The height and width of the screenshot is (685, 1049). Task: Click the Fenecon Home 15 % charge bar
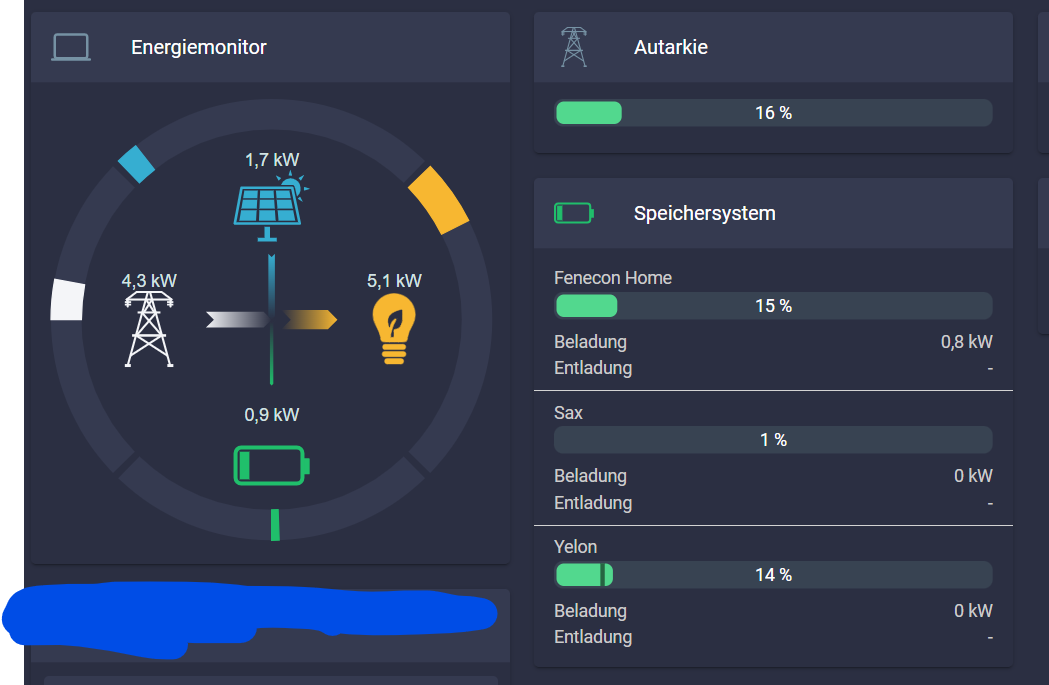click(773, 306)
